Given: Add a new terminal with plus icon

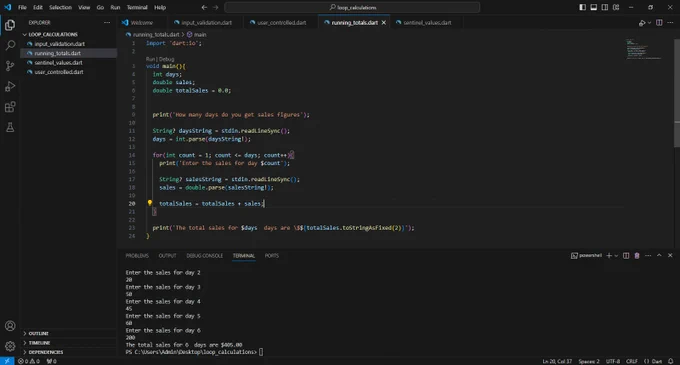Looking at the screenshot, I should coord(609,256).
